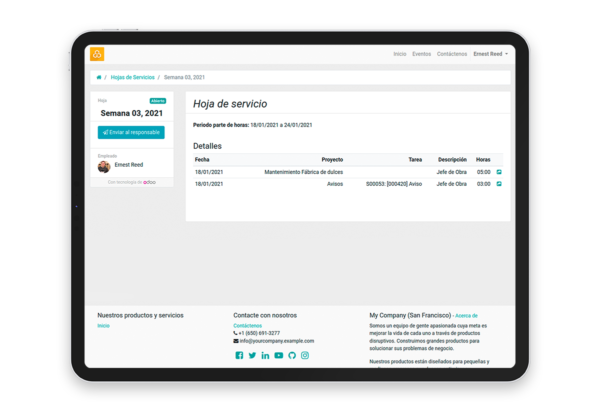
Task: Expand Ernest Reed user dropdown
Action: point(491,54)
